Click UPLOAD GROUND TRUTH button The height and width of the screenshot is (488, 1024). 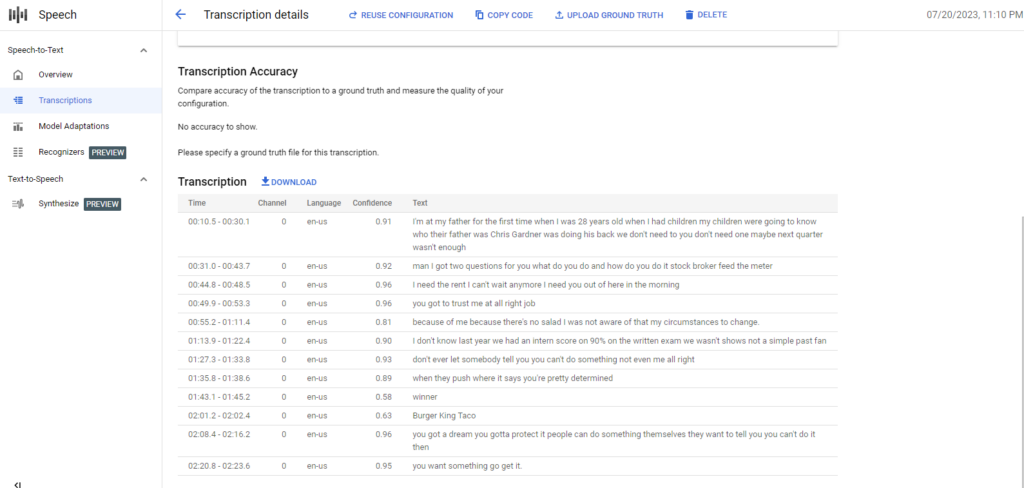click(x=609, y=15)
